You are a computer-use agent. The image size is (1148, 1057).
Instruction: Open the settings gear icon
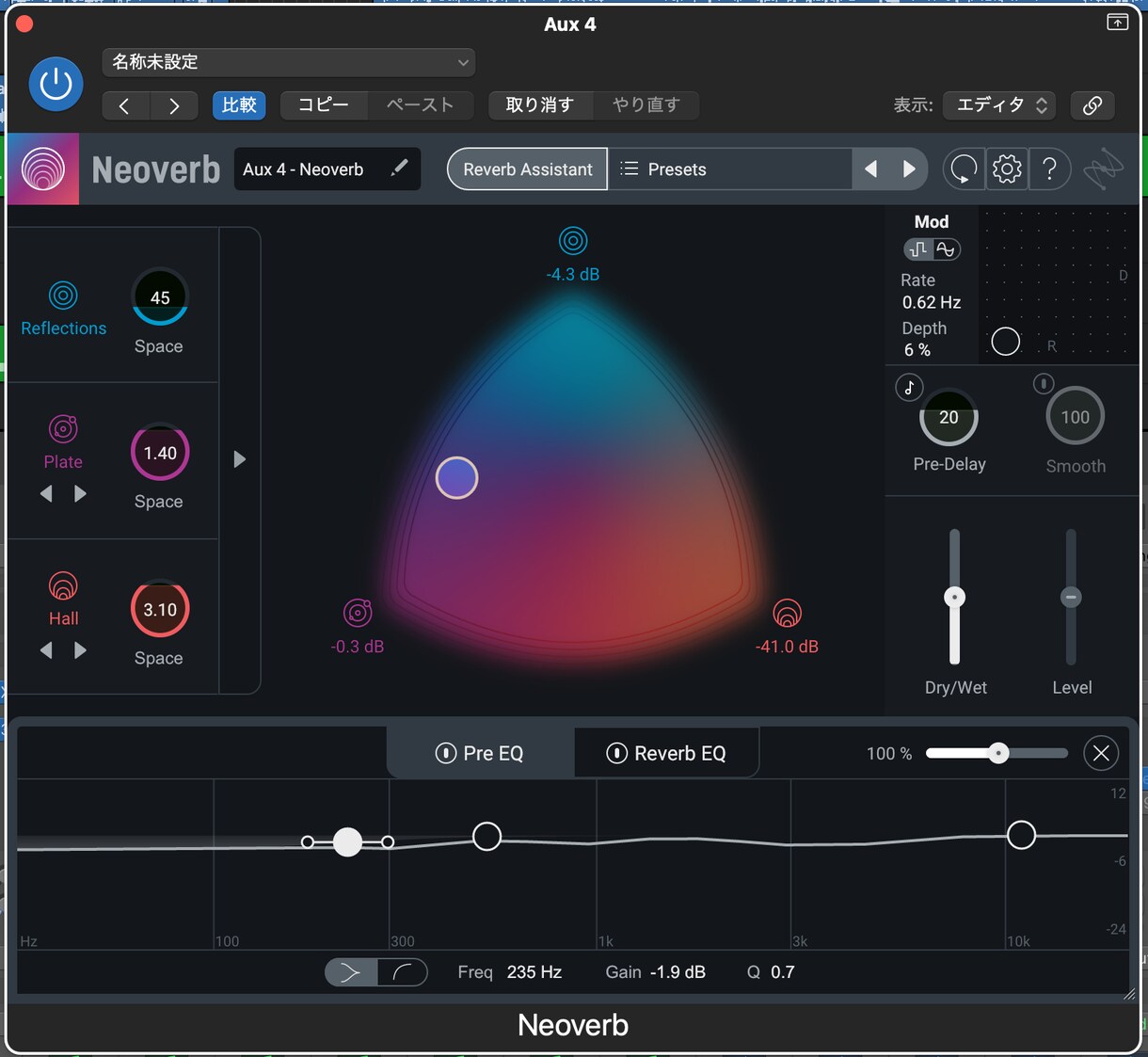tap(1007, 169)
